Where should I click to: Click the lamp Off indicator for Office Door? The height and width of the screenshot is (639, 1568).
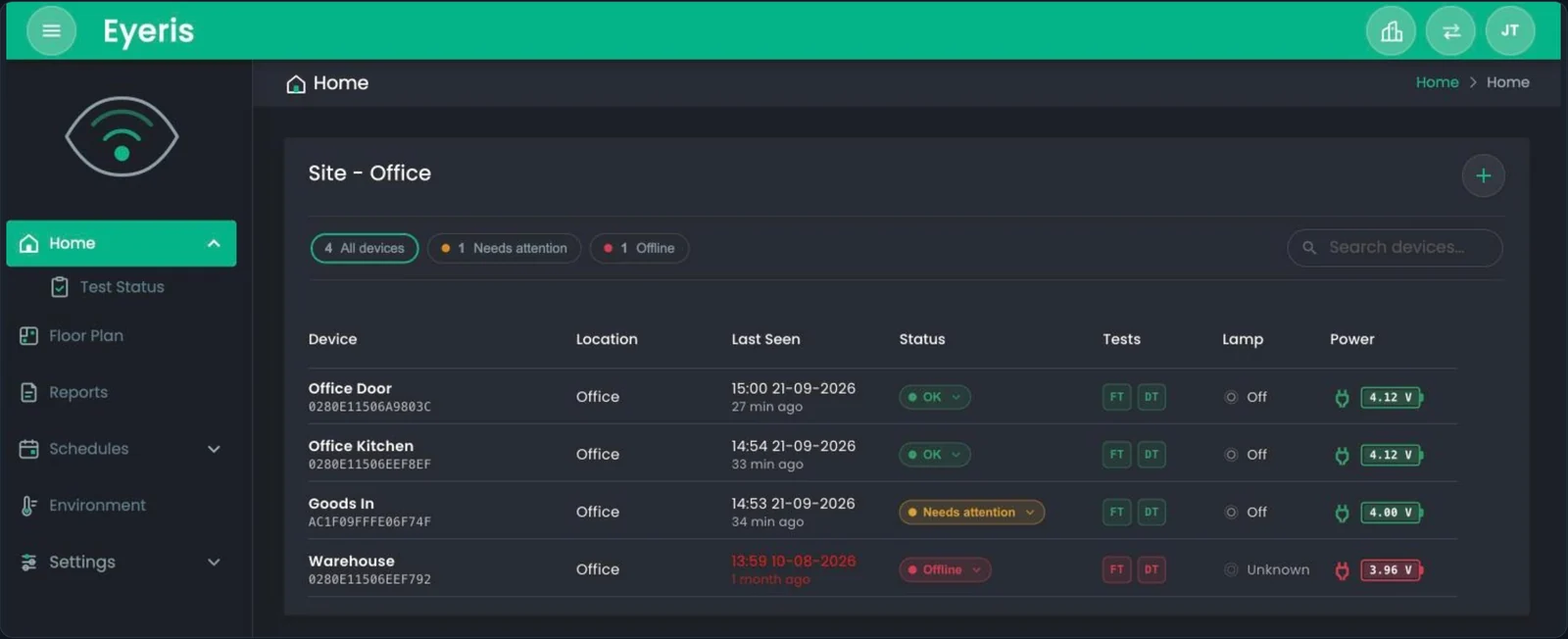click(x=1246, y=397)
